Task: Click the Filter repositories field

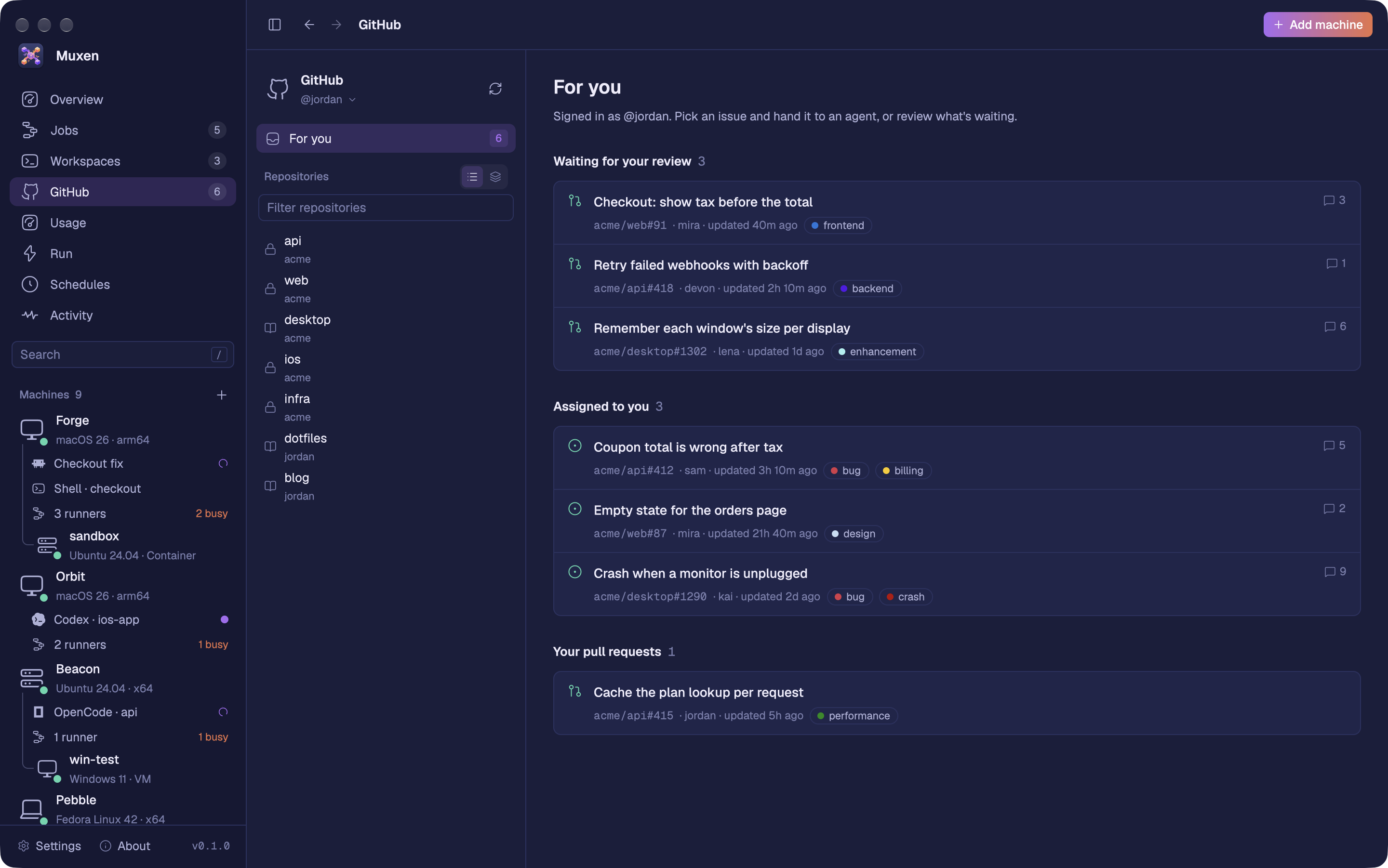Action: tap(386, 208)
